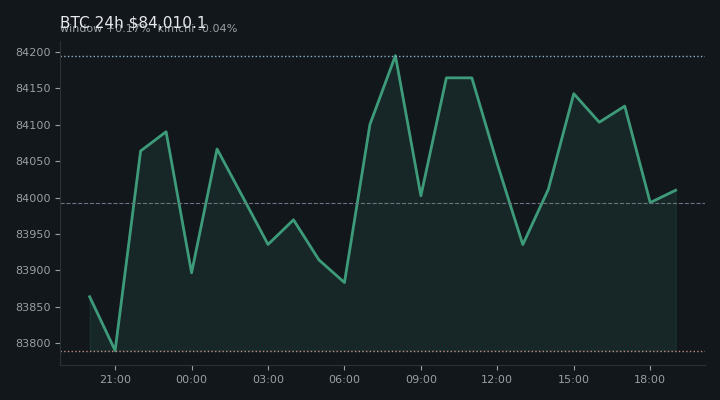
Task: Click the 83950 y-axis label
Action: point(33,234)
